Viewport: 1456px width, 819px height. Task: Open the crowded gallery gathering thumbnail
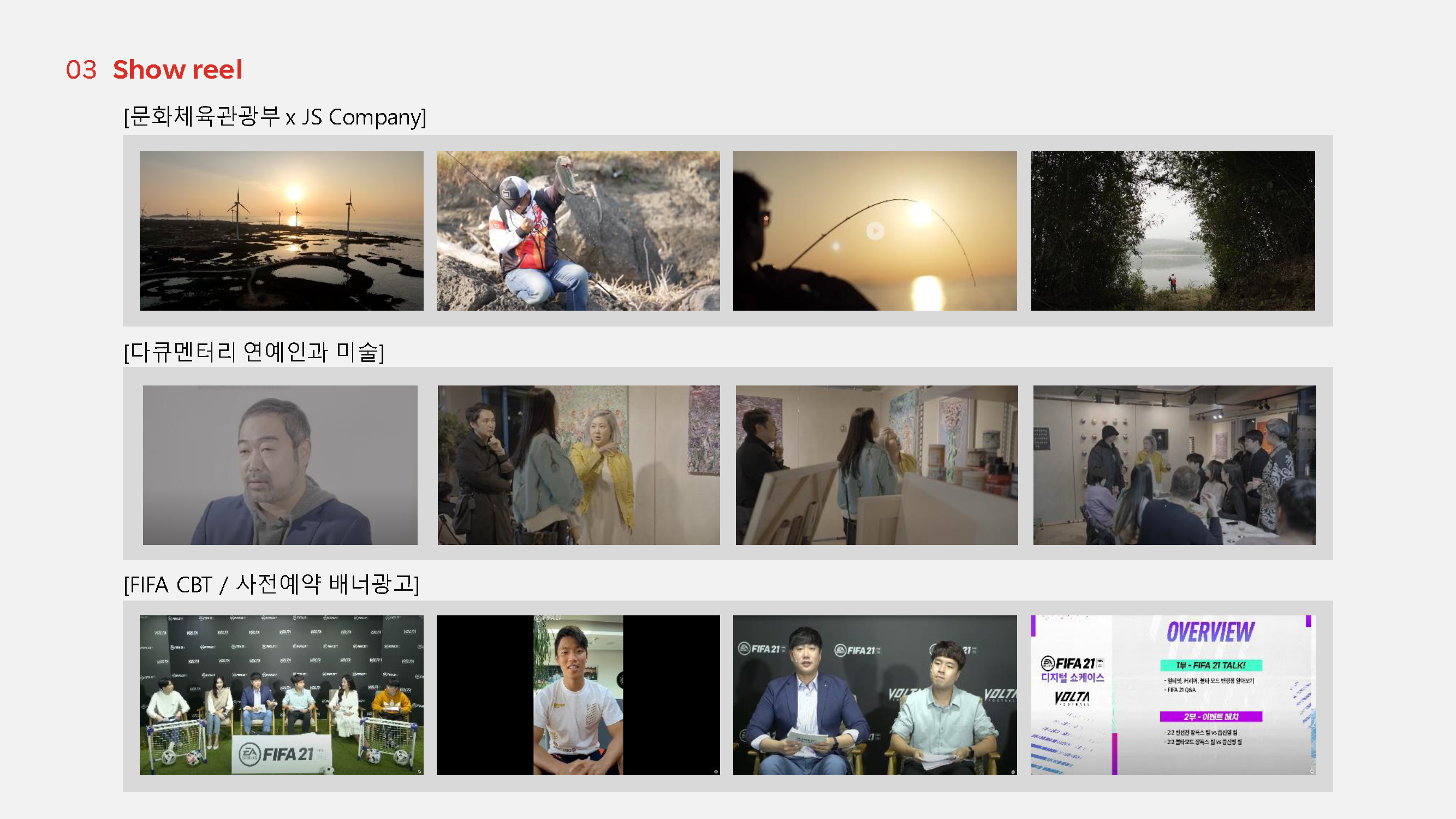click(x=1174, y=465)
